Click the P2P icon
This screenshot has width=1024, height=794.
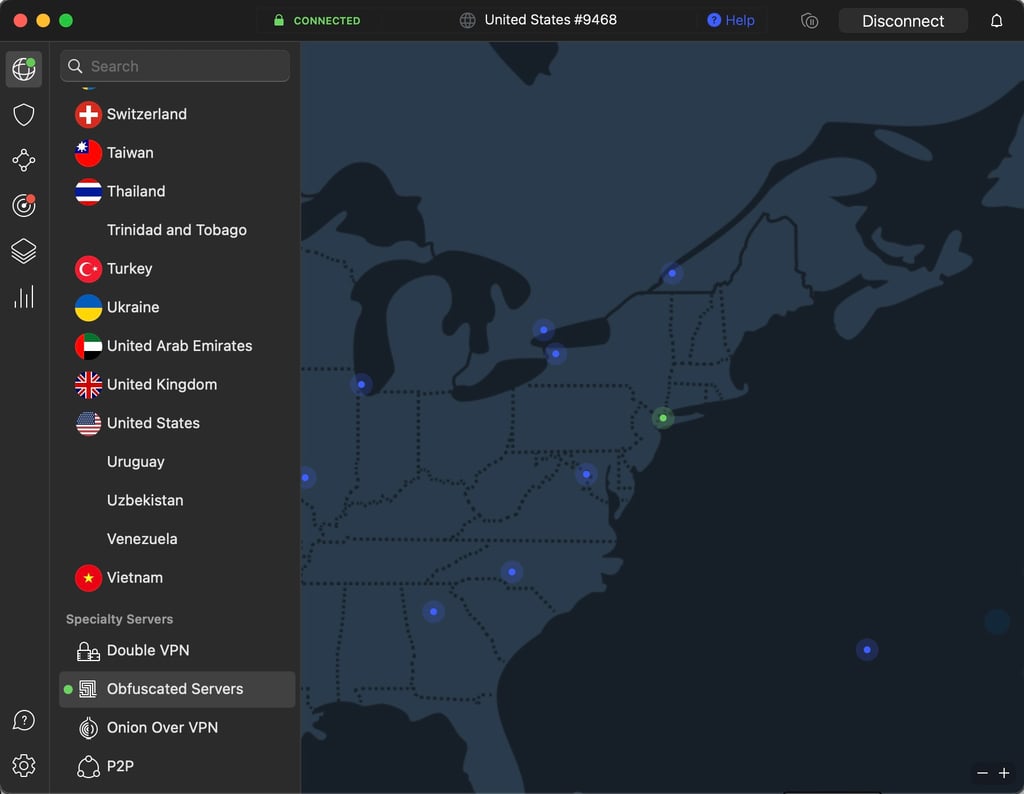pyautogui.click(x=88, y=767)
